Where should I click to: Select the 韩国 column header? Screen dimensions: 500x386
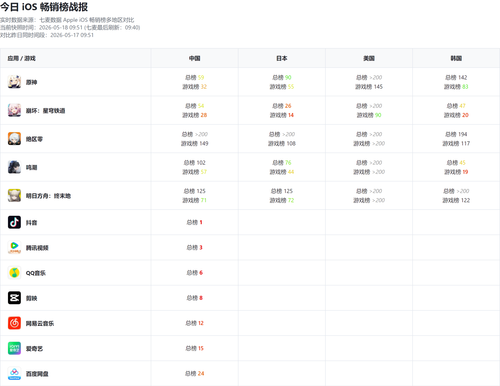[x=456, y=58]
